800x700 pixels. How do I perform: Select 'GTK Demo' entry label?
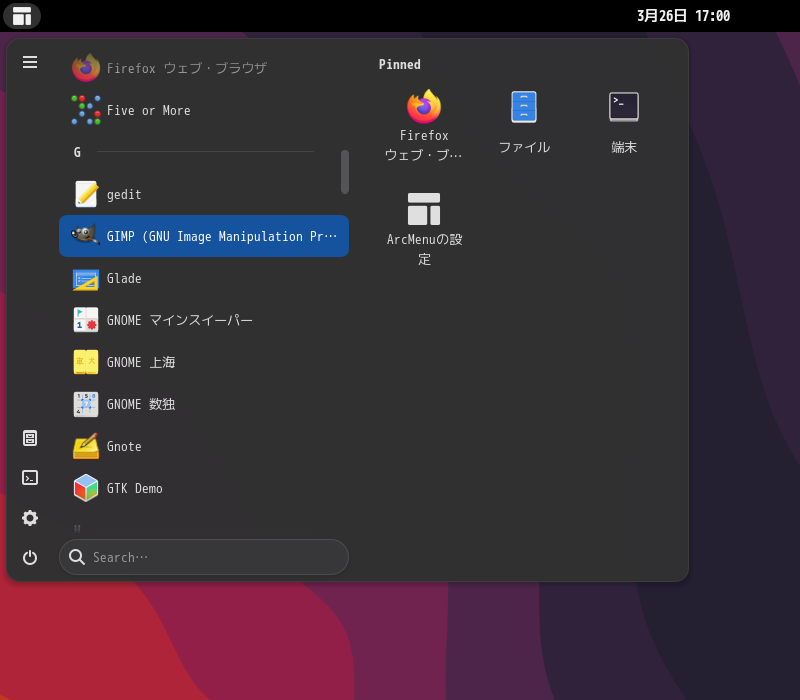[135, 488]
